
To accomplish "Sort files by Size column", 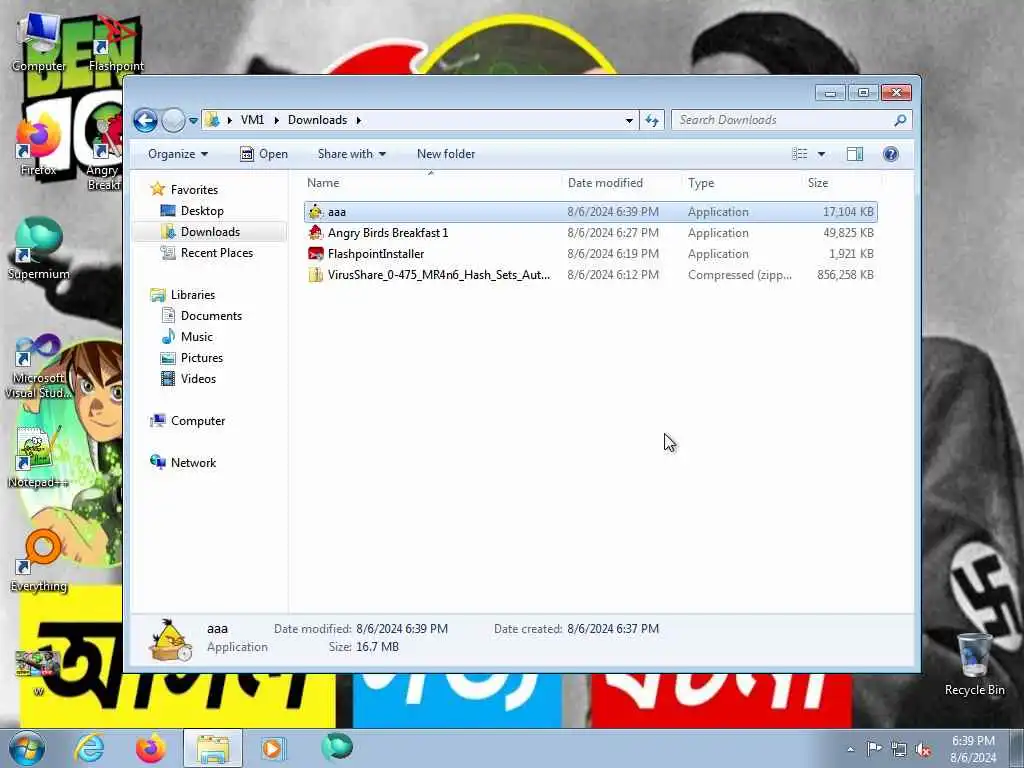I will [x=841, y=183].
